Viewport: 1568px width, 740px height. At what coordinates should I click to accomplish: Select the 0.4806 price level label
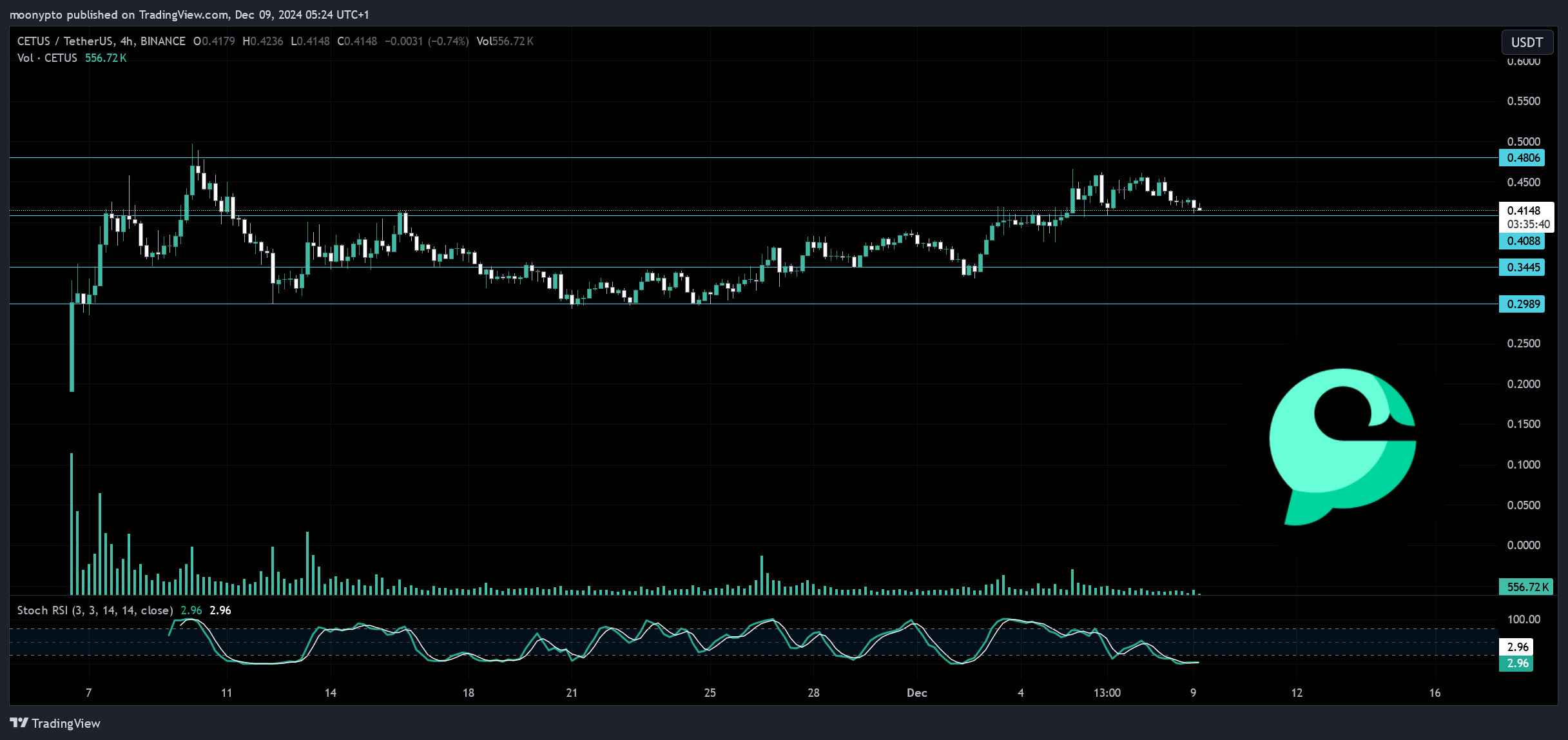(x=1522, y=158)
